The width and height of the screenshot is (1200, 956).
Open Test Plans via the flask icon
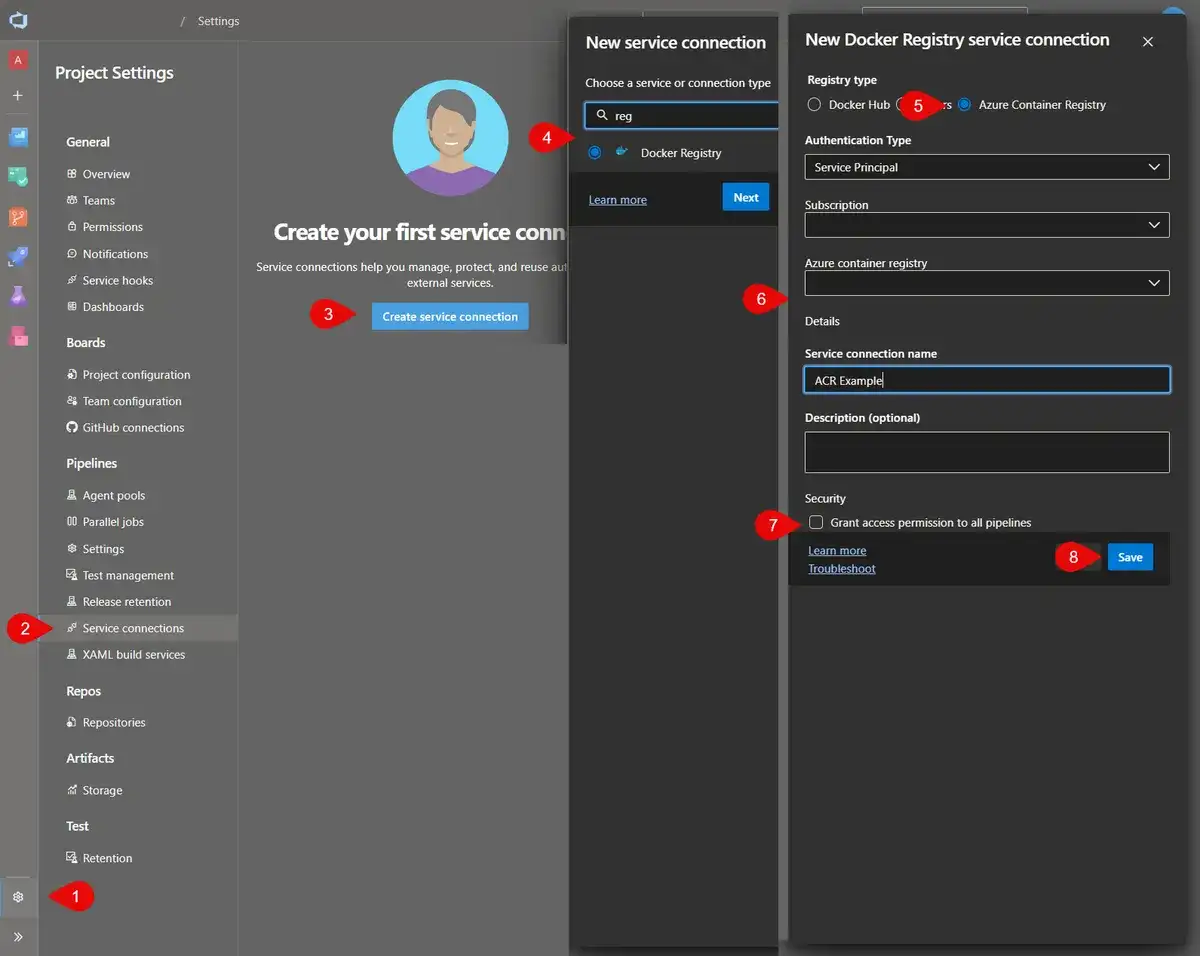18,297
